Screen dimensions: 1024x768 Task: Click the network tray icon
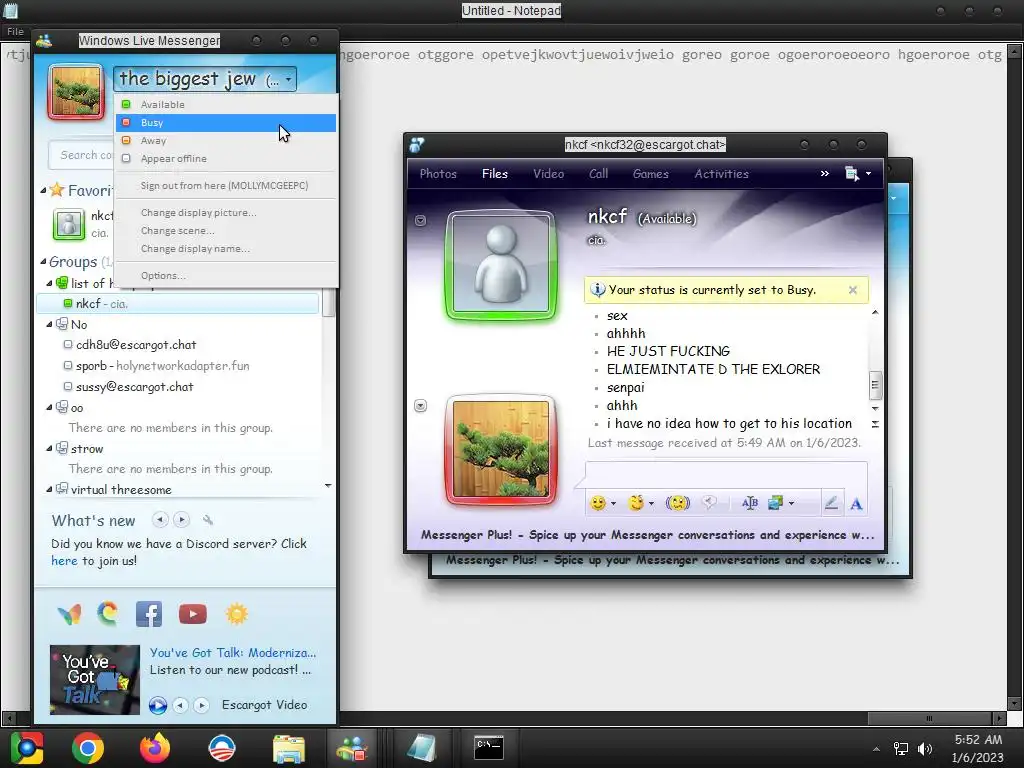point(901,748)
